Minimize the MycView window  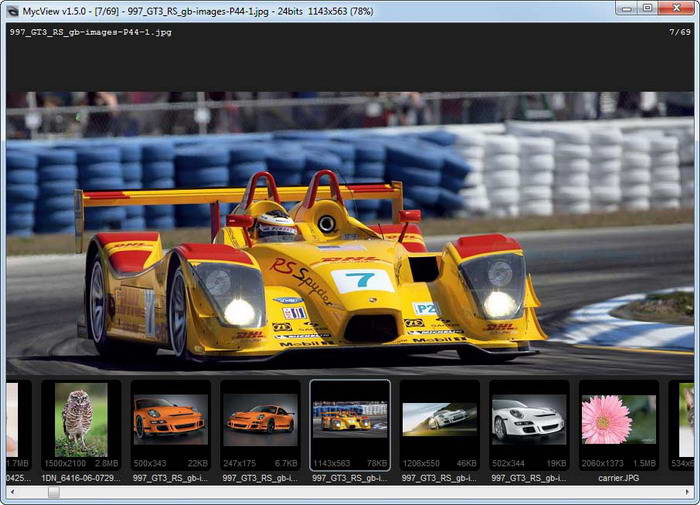click(624, 8)
